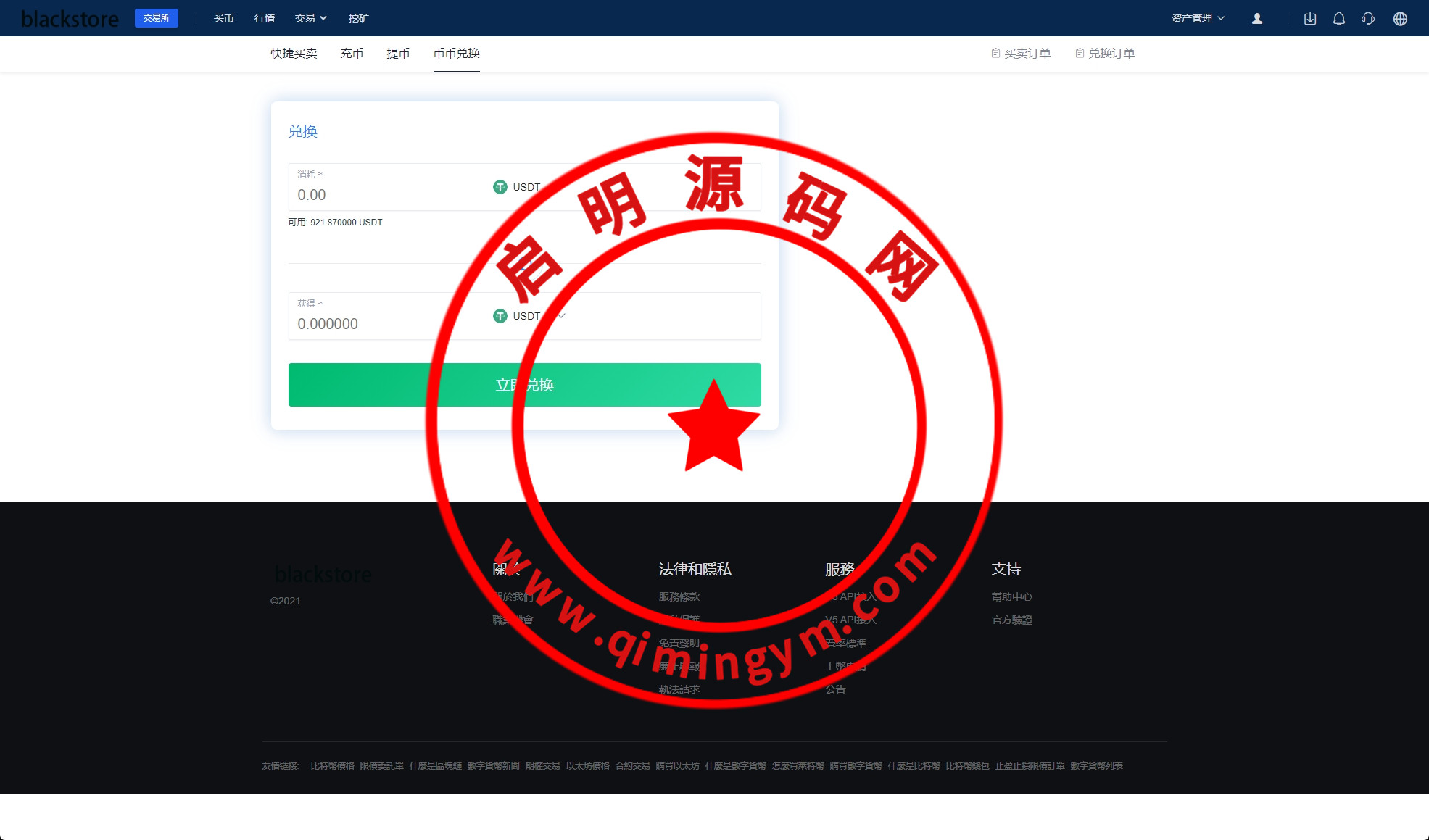The height and width of the screenshot is (840, 1429).
Task: Click the customer support headset icon
Action: click(1368, 19)
